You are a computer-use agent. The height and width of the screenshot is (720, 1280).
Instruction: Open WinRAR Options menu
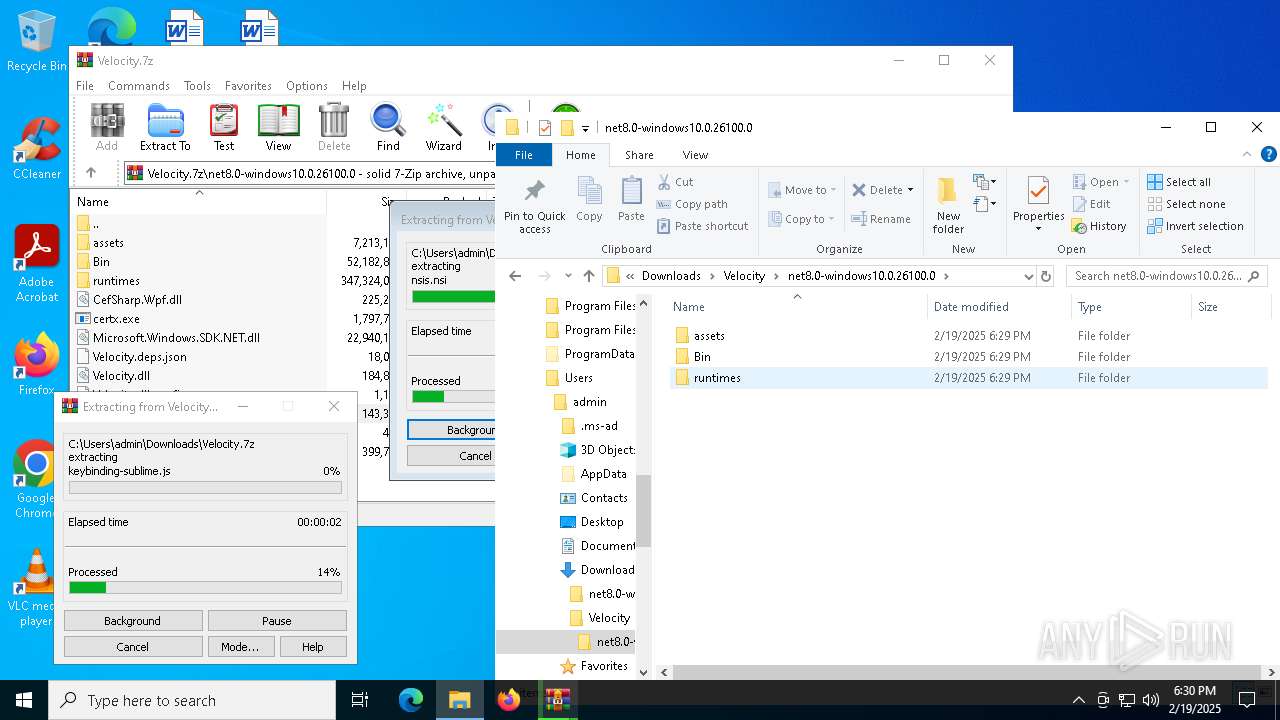pos(307,86)
